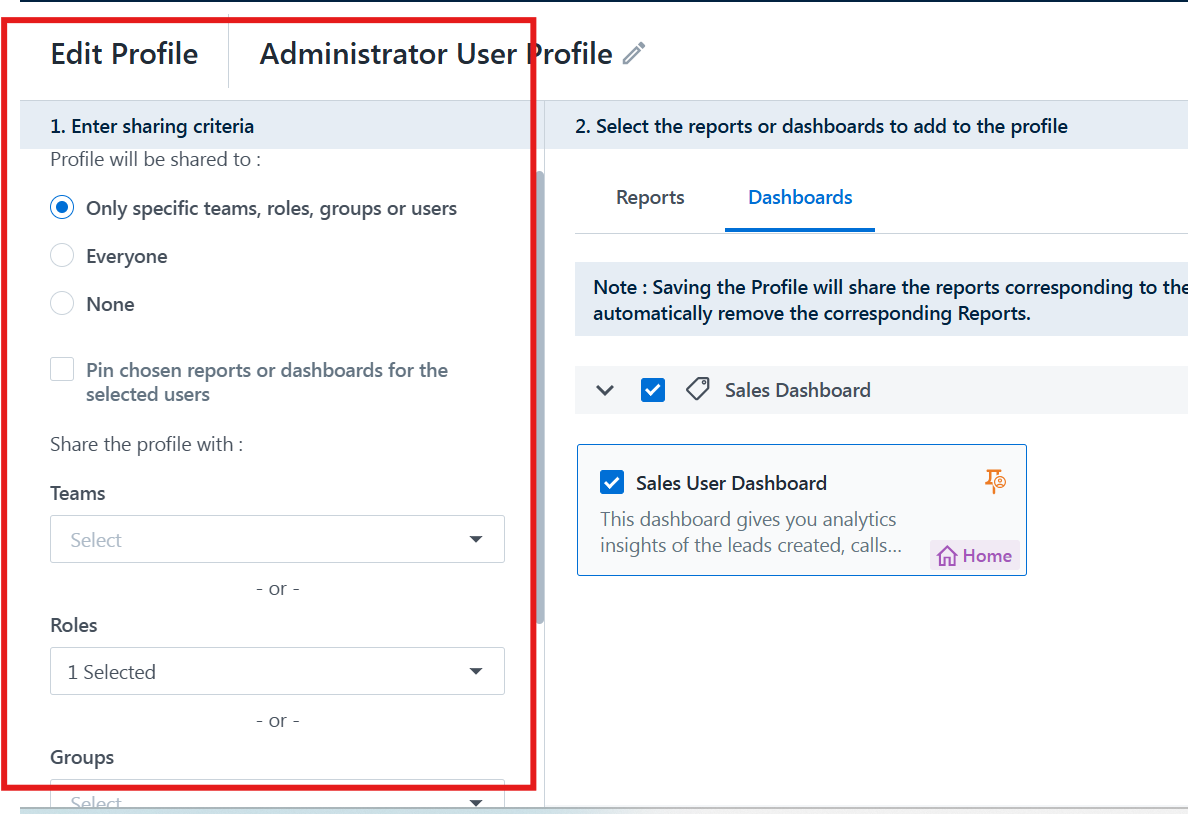Open the Dashboards tab

click(800, 198)
